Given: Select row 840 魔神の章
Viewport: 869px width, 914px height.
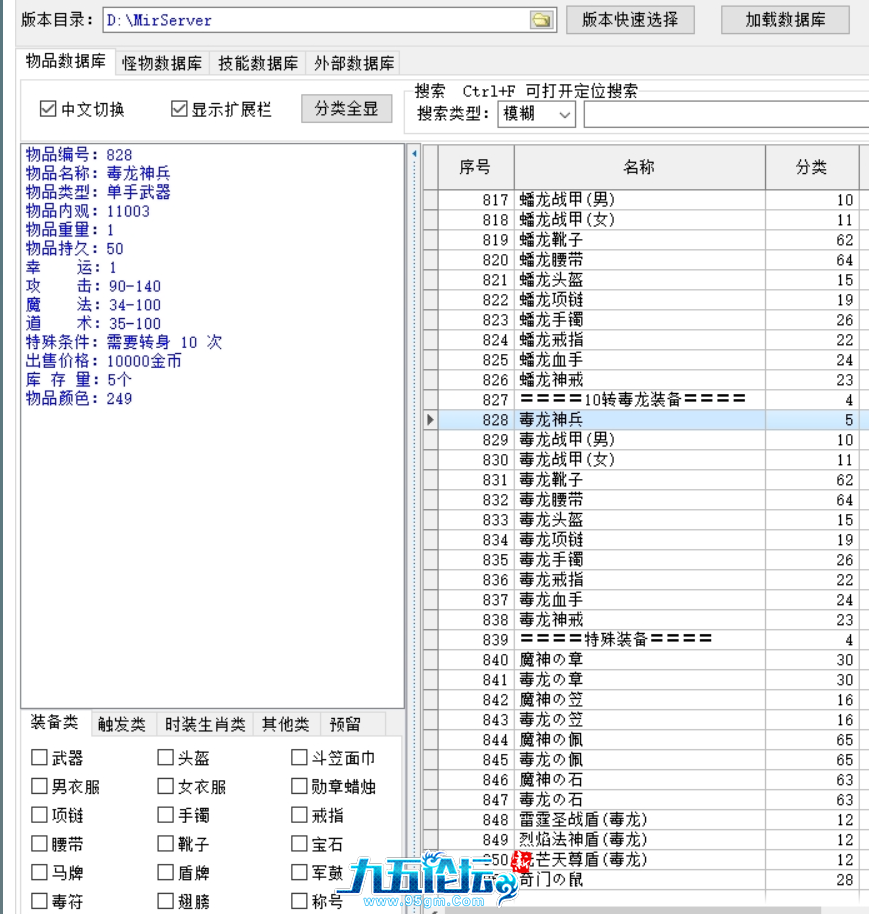Looking at the screenshot, I should (x=647, y=660).
